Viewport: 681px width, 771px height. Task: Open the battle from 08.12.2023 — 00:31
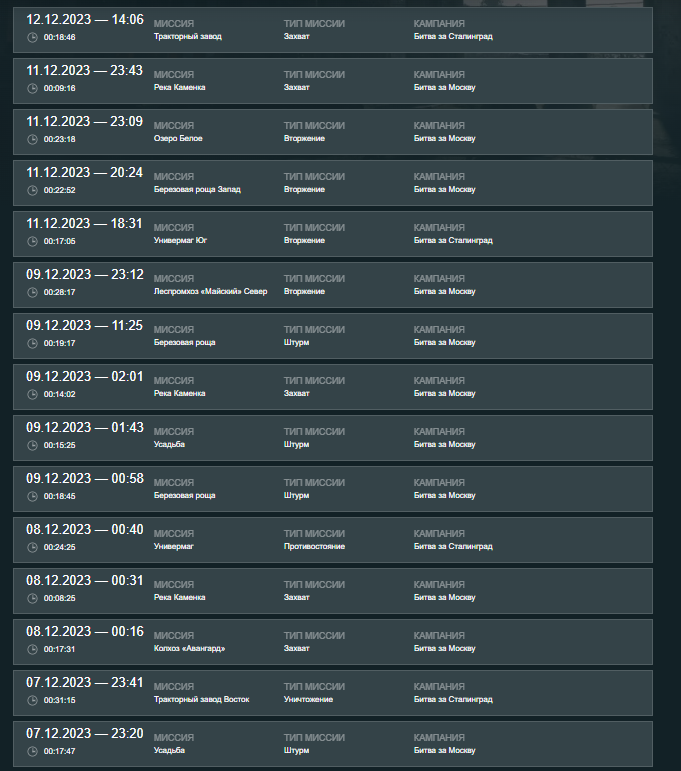333,591
